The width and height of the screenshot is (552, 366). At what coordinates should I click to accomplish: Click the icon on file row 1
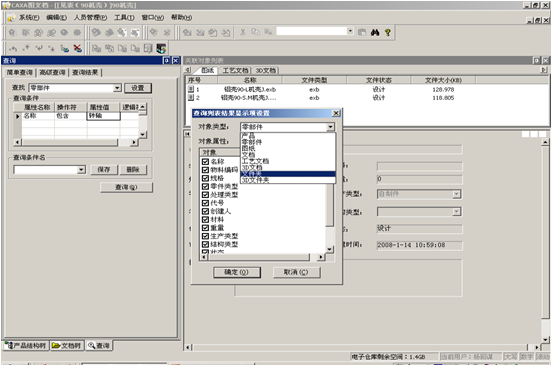point(191,89)
